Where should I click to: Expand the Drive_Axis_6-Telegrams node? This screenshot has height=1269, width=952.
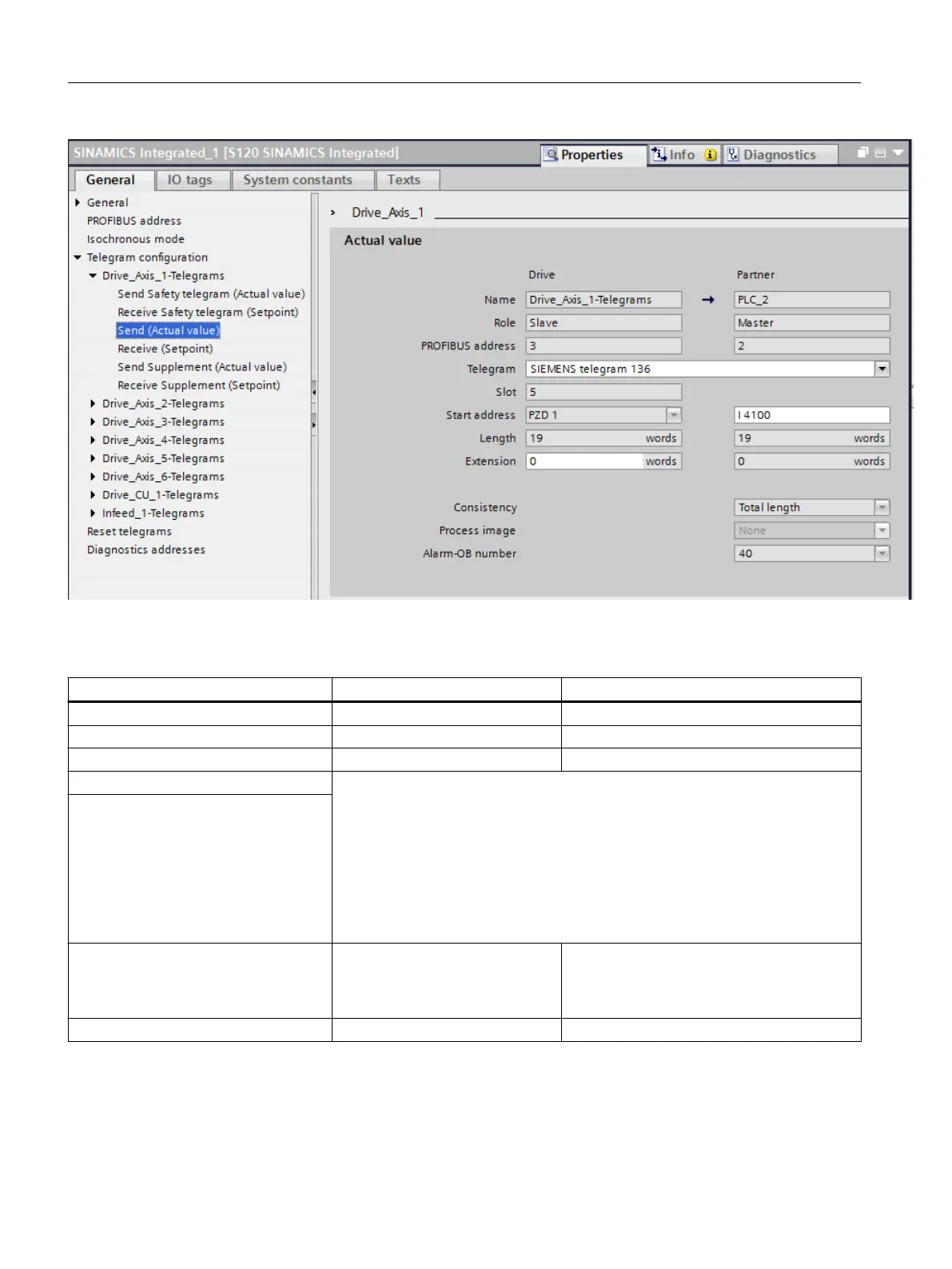click(93, 477)
